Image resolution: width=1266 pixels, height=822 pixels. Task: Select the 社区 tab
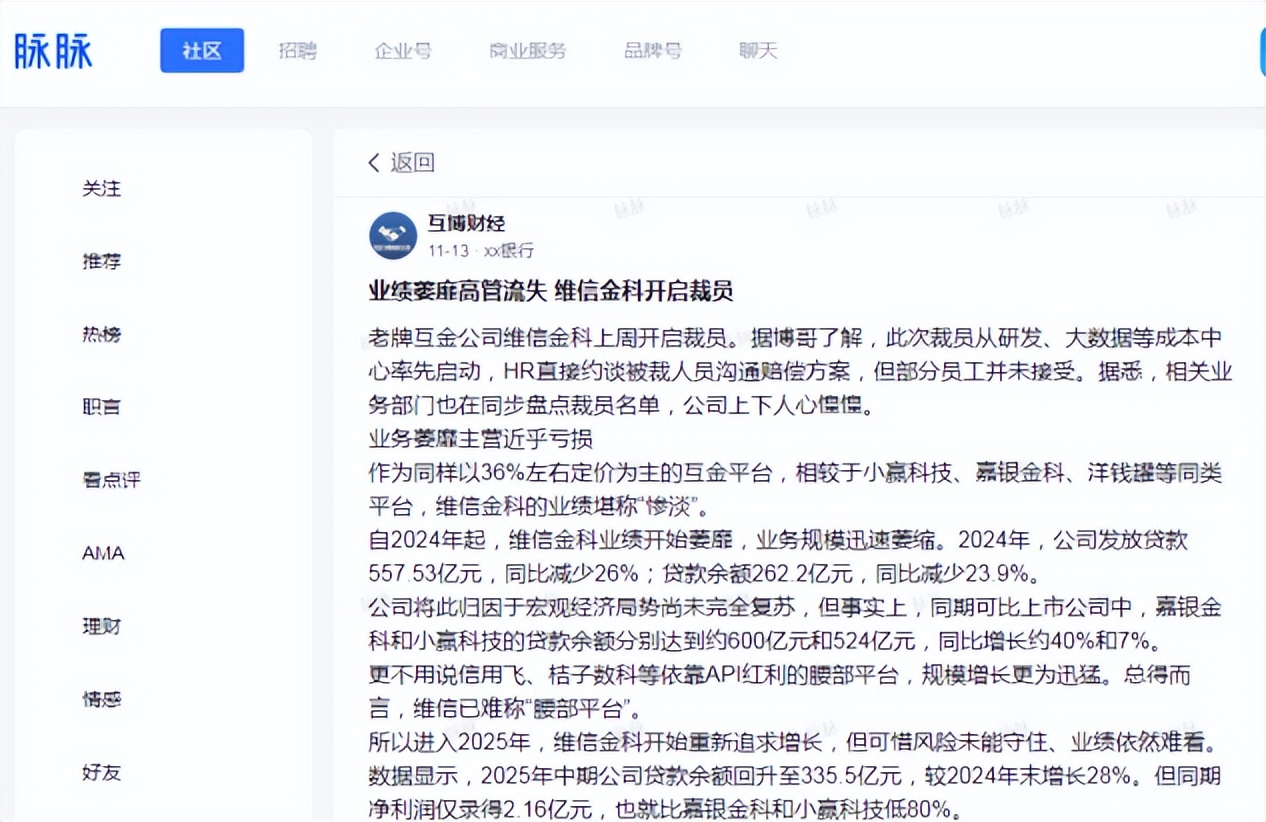(202, 51)
